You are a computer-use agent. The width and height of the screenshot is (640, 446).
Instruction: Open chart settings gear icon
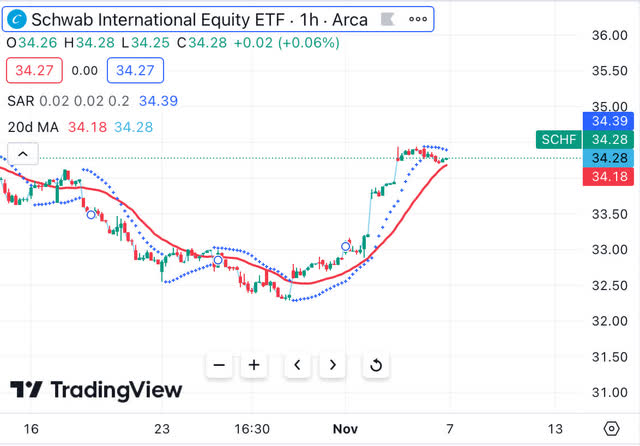[x=611, y=428]
